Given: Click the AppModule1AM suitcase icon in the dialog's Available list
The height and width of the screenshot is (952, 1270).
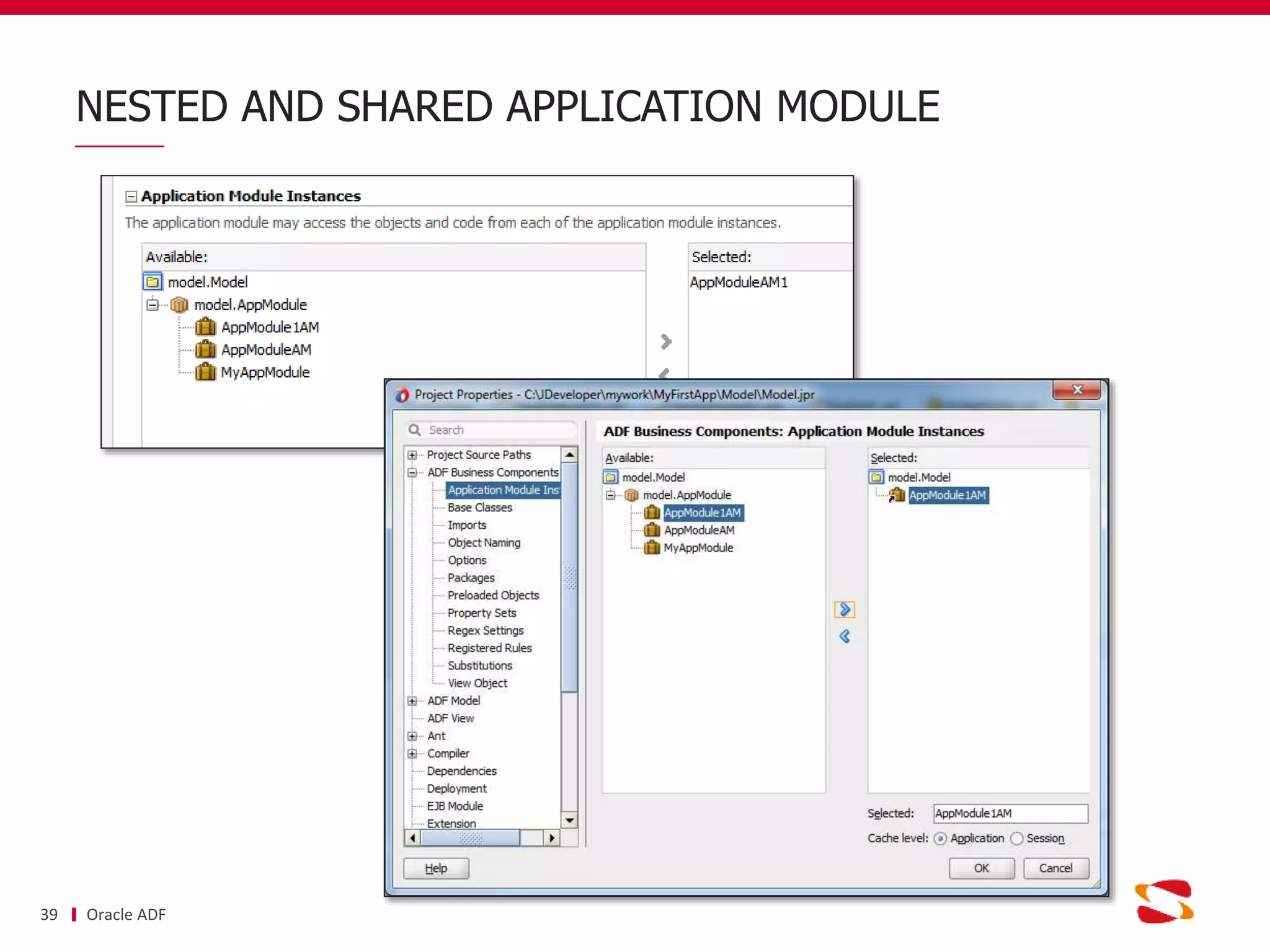Looking at the screenshot, I should (652, 513).
